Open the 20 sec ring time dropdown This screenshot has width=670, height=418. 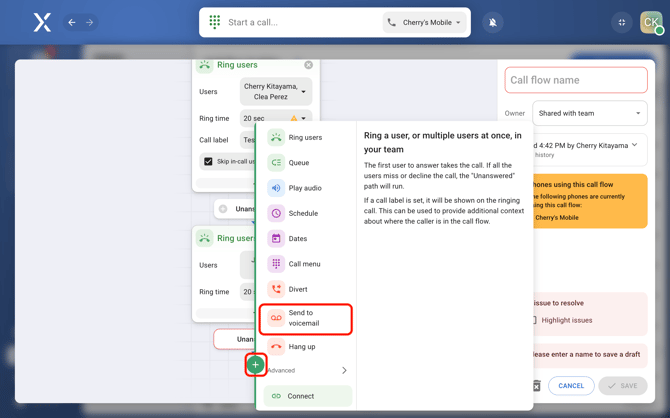point(276,118)
